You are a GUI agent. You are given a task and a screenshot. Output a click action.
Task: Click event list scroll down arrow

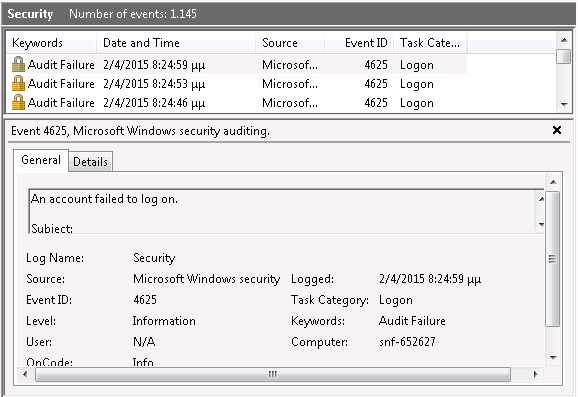[x=564, y=105]
